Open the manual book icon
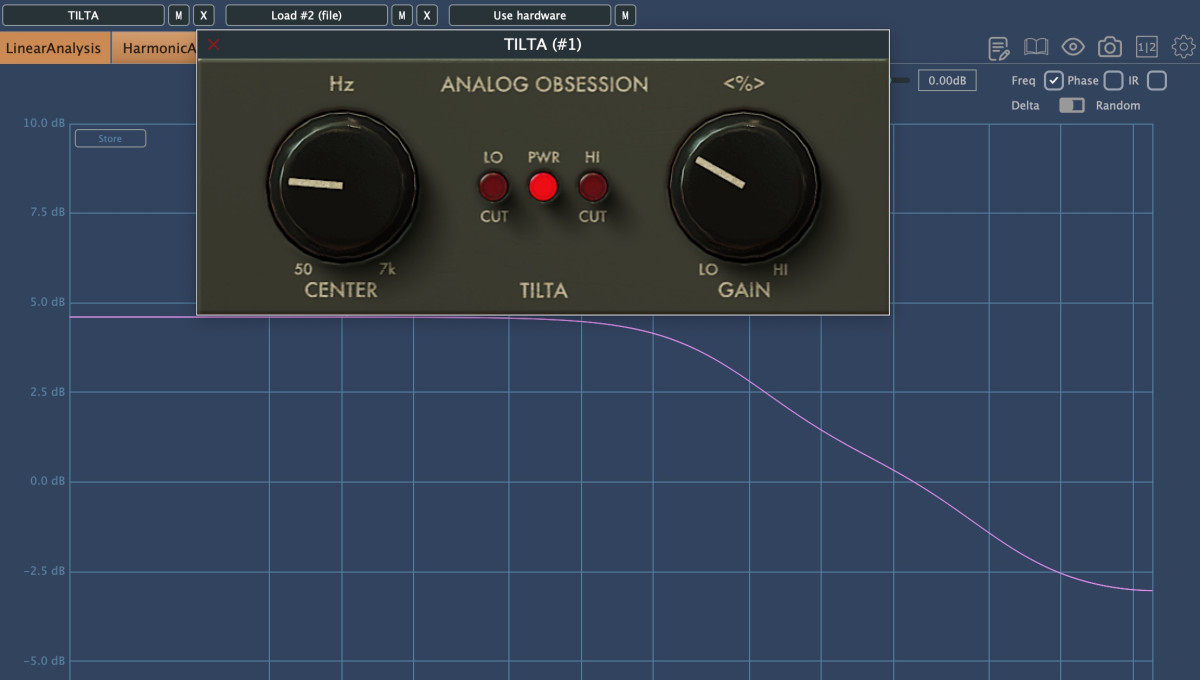The image size is (1200, 680). (1035, 47)
